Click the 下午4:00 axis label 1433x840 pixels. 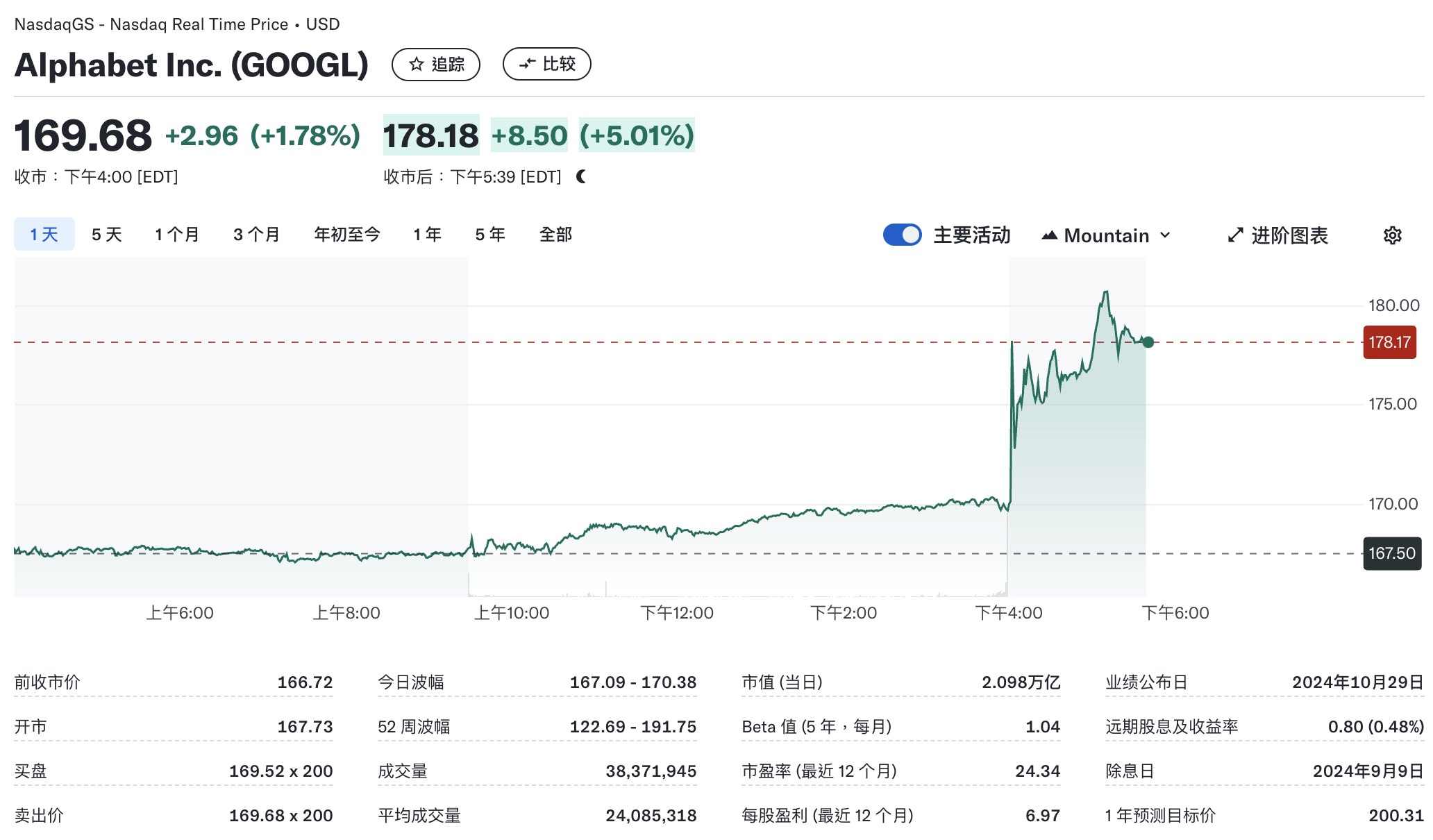click(1009, 613)
